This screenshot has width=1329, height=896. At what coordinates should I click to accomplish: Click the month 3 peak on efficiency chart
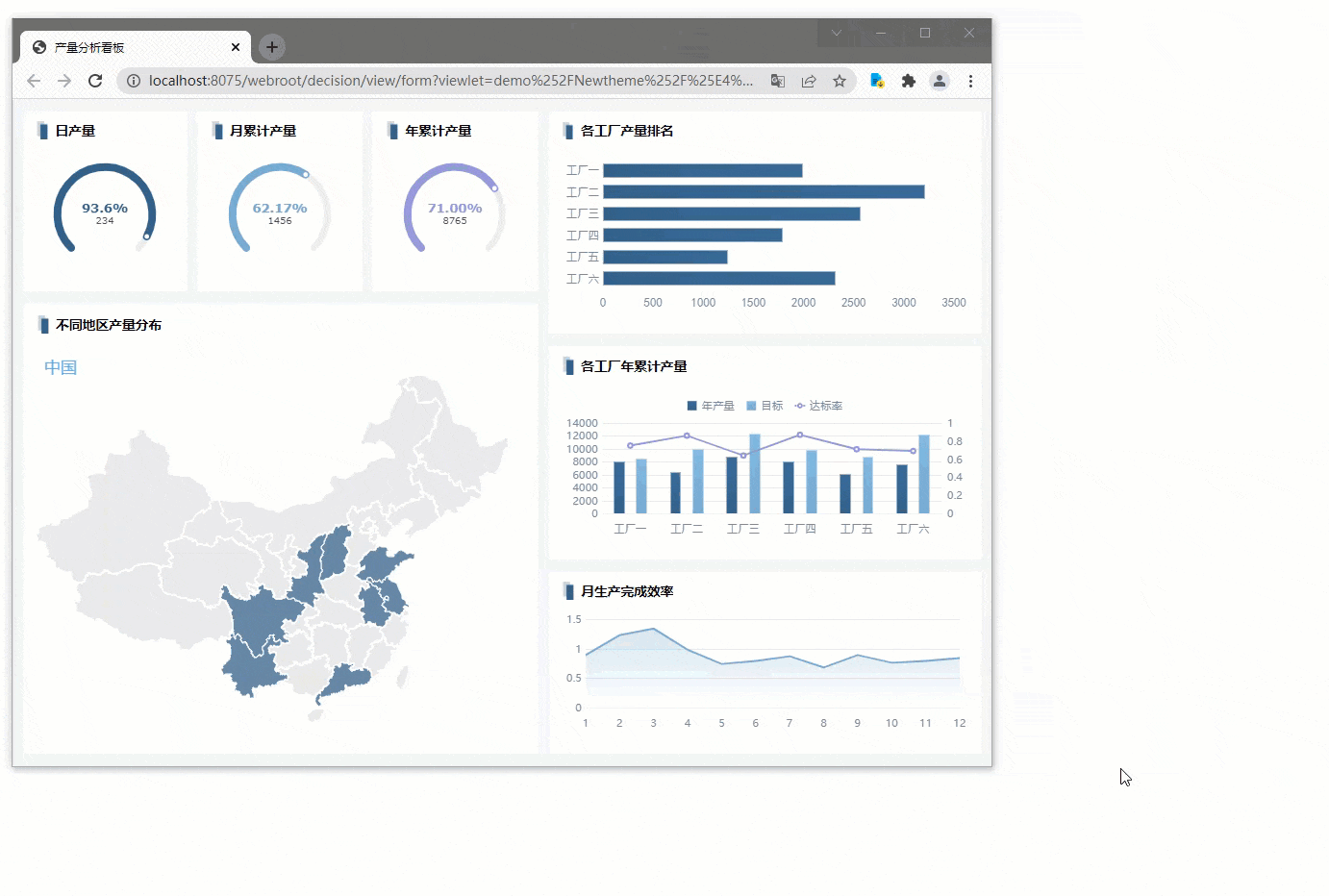(654, 629)
